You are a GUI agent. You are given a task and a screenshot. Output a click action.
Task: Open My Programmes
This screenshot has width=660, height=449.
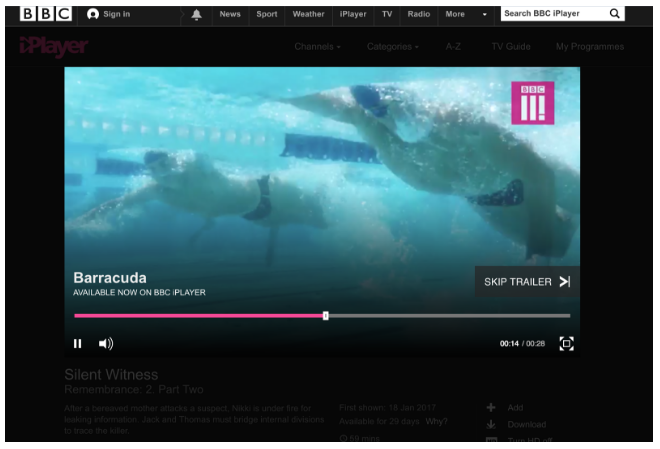[x=590, y=47]
